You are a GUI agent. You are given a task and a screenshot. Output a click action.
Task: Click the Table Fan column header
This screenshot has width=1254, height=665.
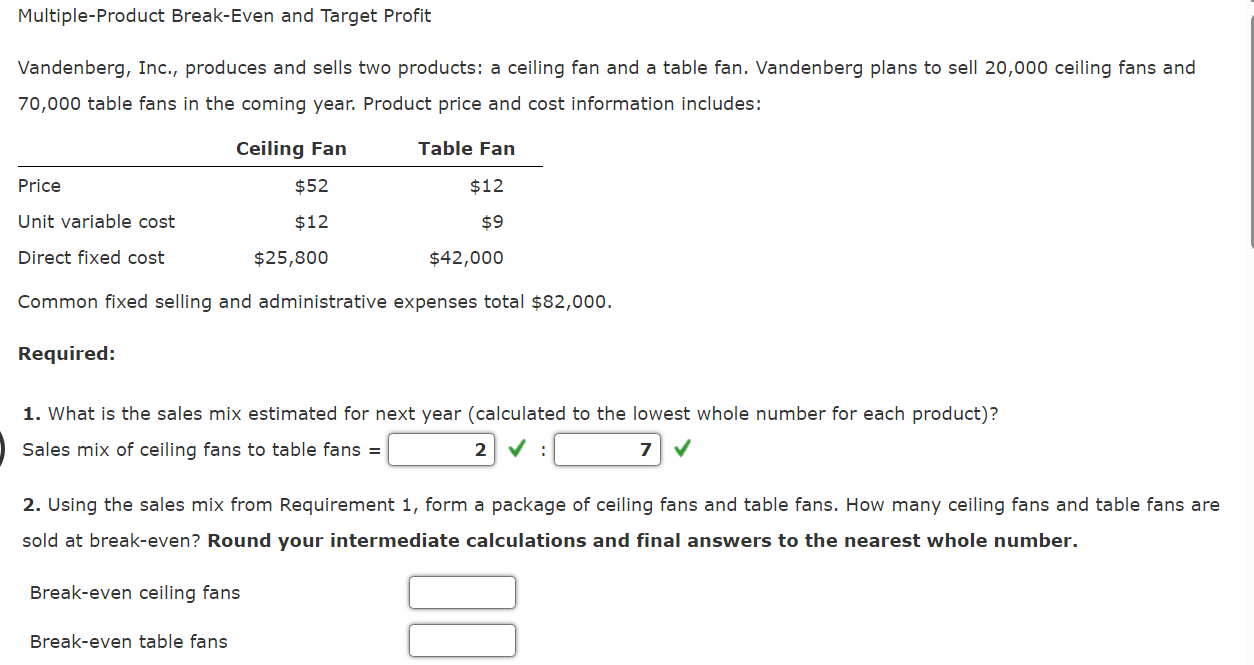[466, 148]
